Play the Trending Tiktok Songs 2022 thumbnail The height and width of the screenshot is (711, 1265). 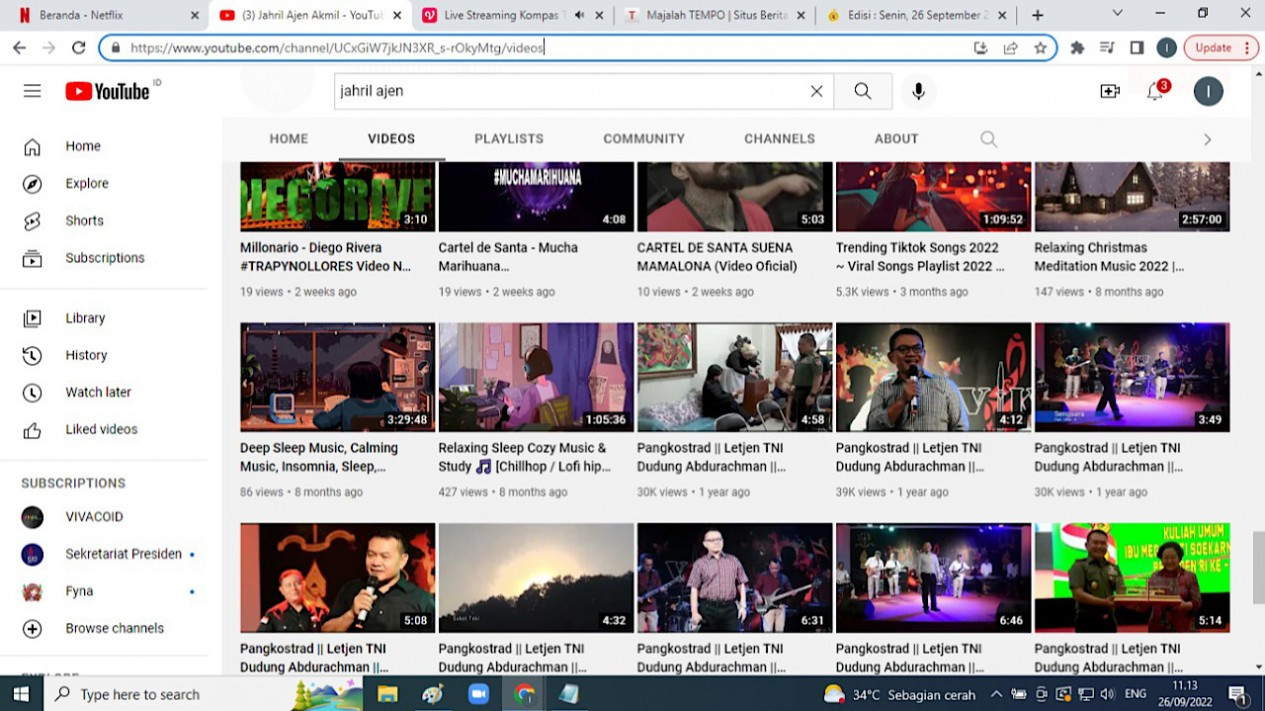pos(933,196)
